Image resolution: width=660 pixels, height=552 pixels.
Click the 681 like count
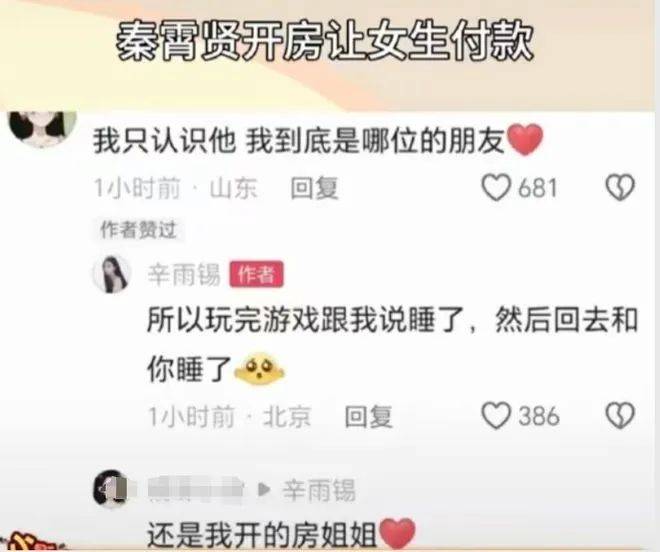538,188
